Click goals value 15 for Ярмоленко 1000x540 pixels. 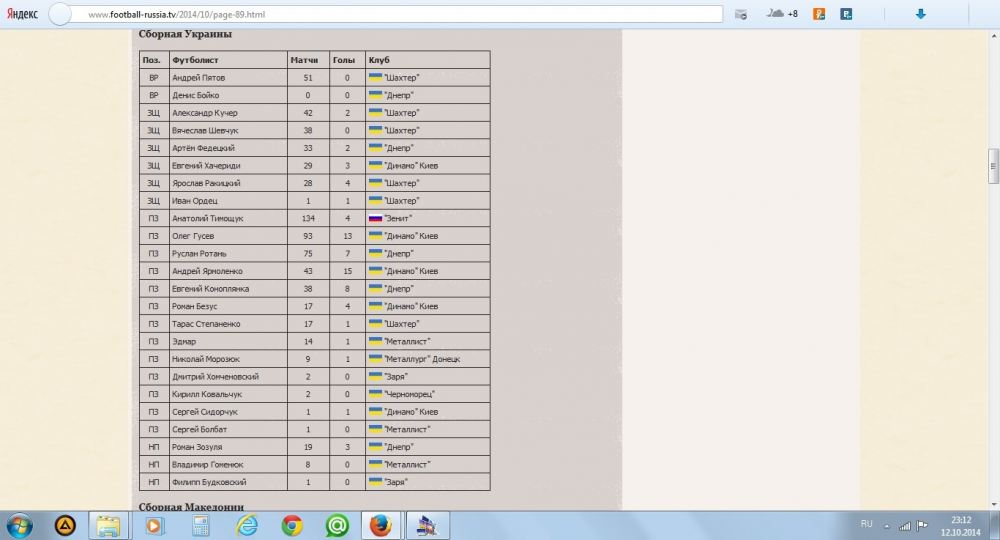[348, 271]
